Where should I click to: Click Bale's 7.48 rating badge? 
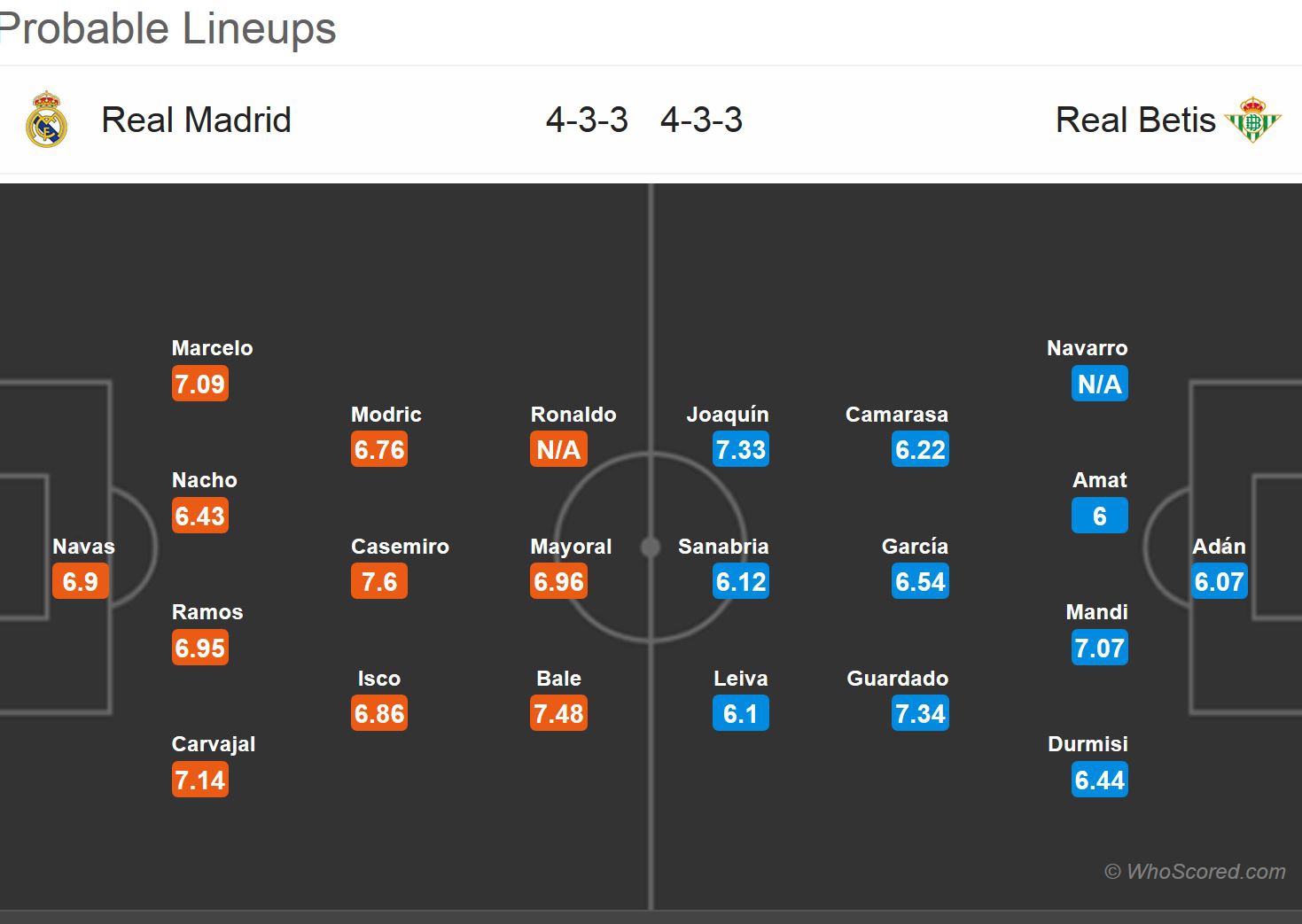point(558,714)
